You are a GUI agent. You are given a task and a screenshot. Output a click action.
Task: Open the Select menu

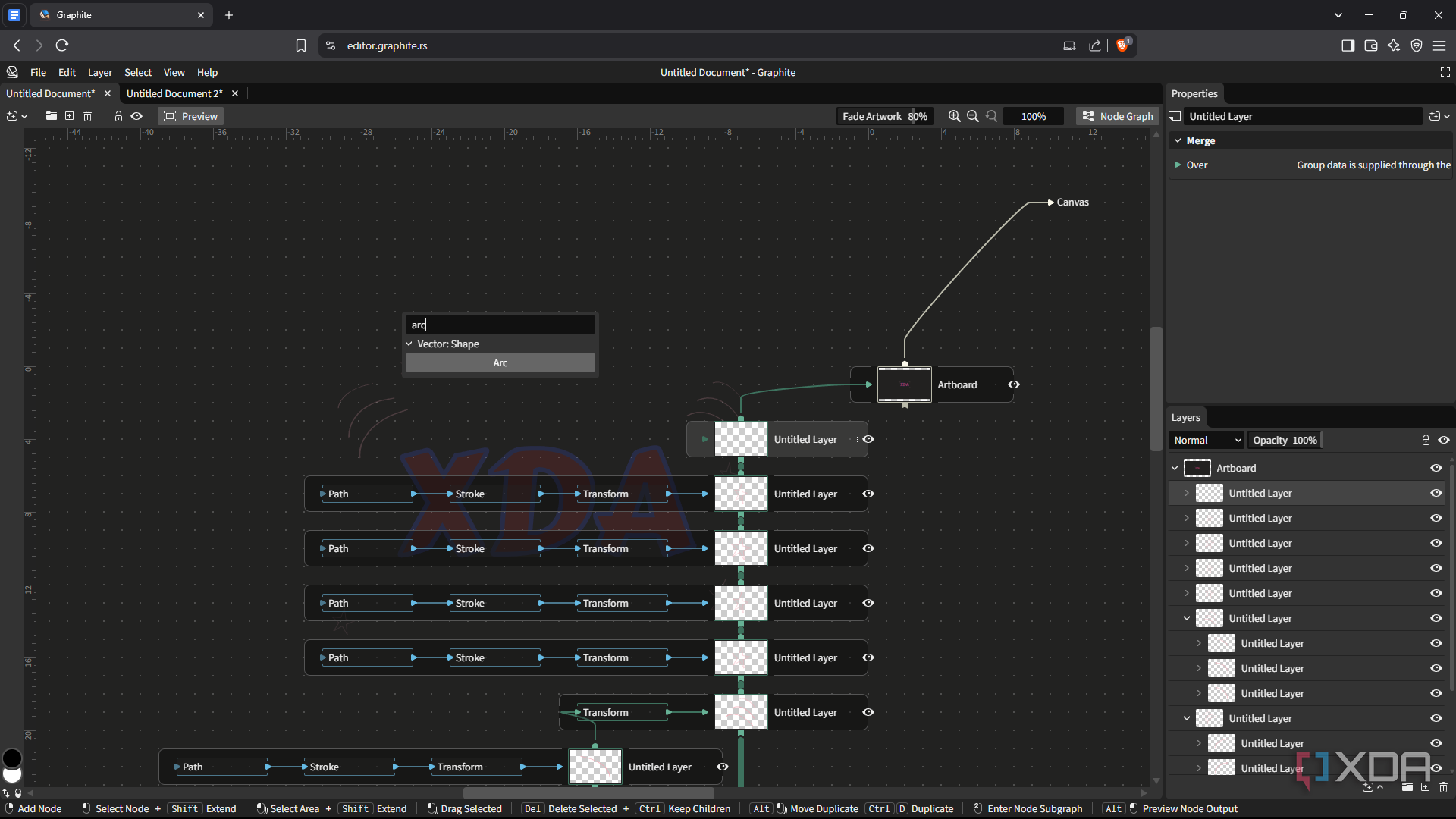(138, 72)
